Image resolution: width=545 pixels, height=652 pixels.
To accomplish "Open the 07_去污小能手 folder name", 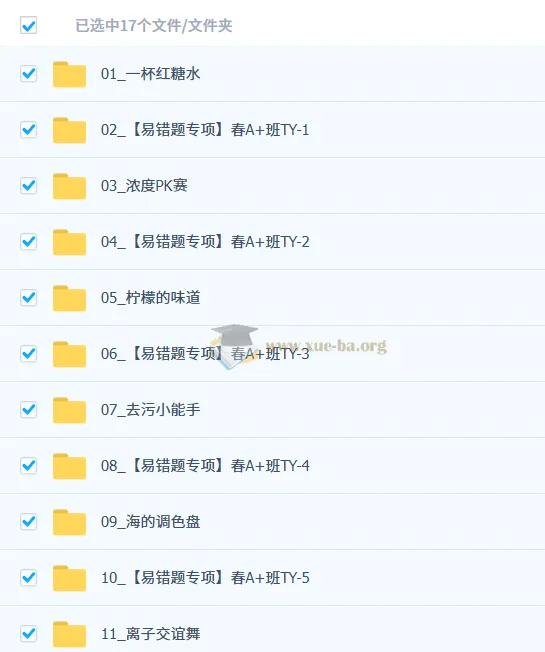I will [150, 410].
